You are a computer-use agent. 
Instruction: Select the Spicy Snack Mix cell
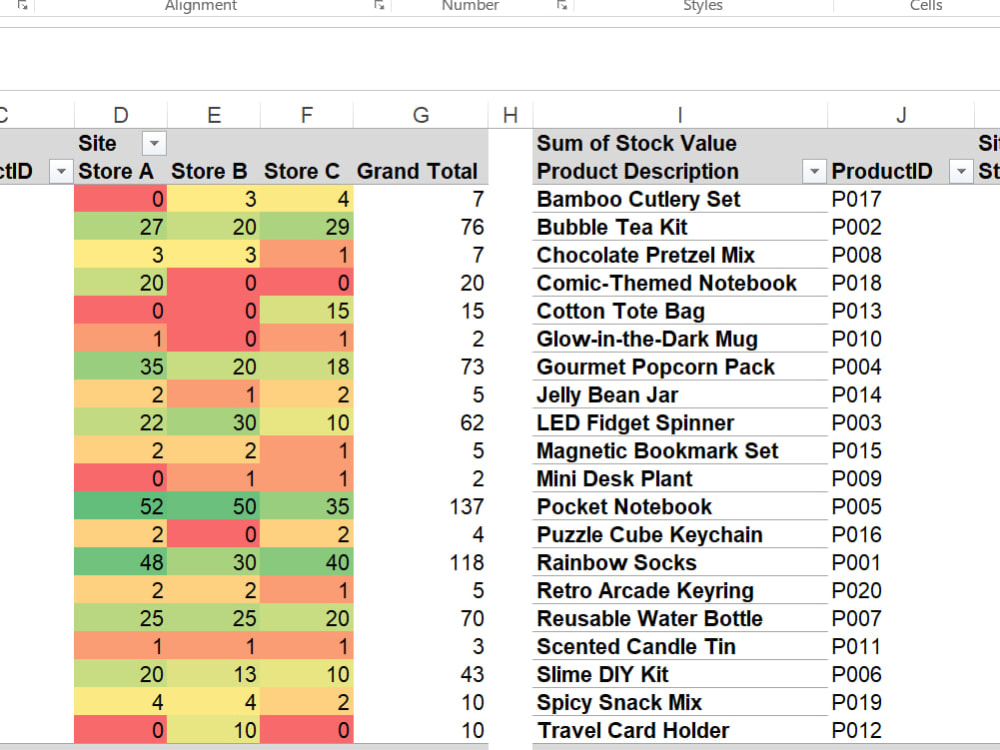point(680,703)
